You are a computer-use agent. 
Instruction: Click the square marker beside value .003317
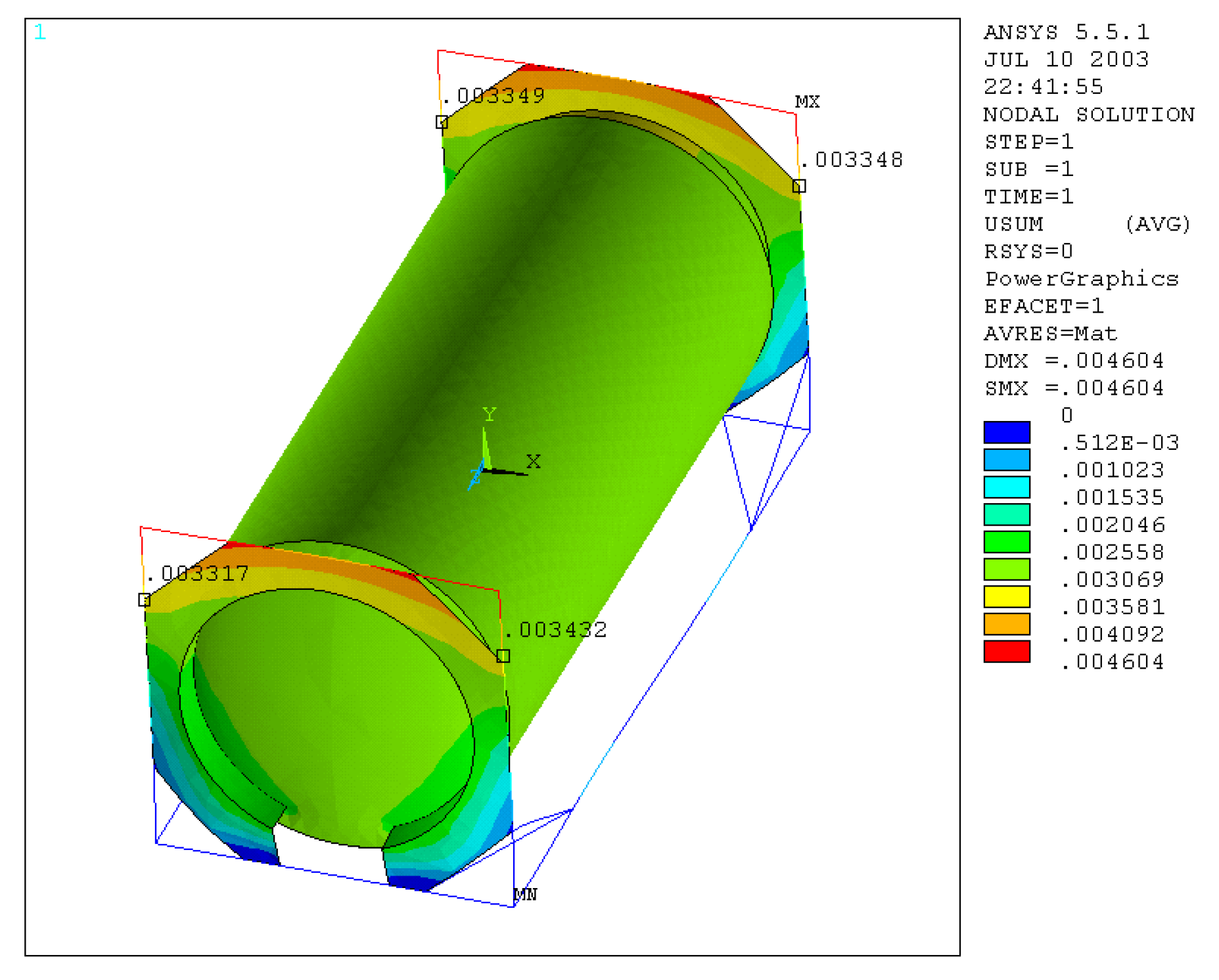[x=145, y=600]
